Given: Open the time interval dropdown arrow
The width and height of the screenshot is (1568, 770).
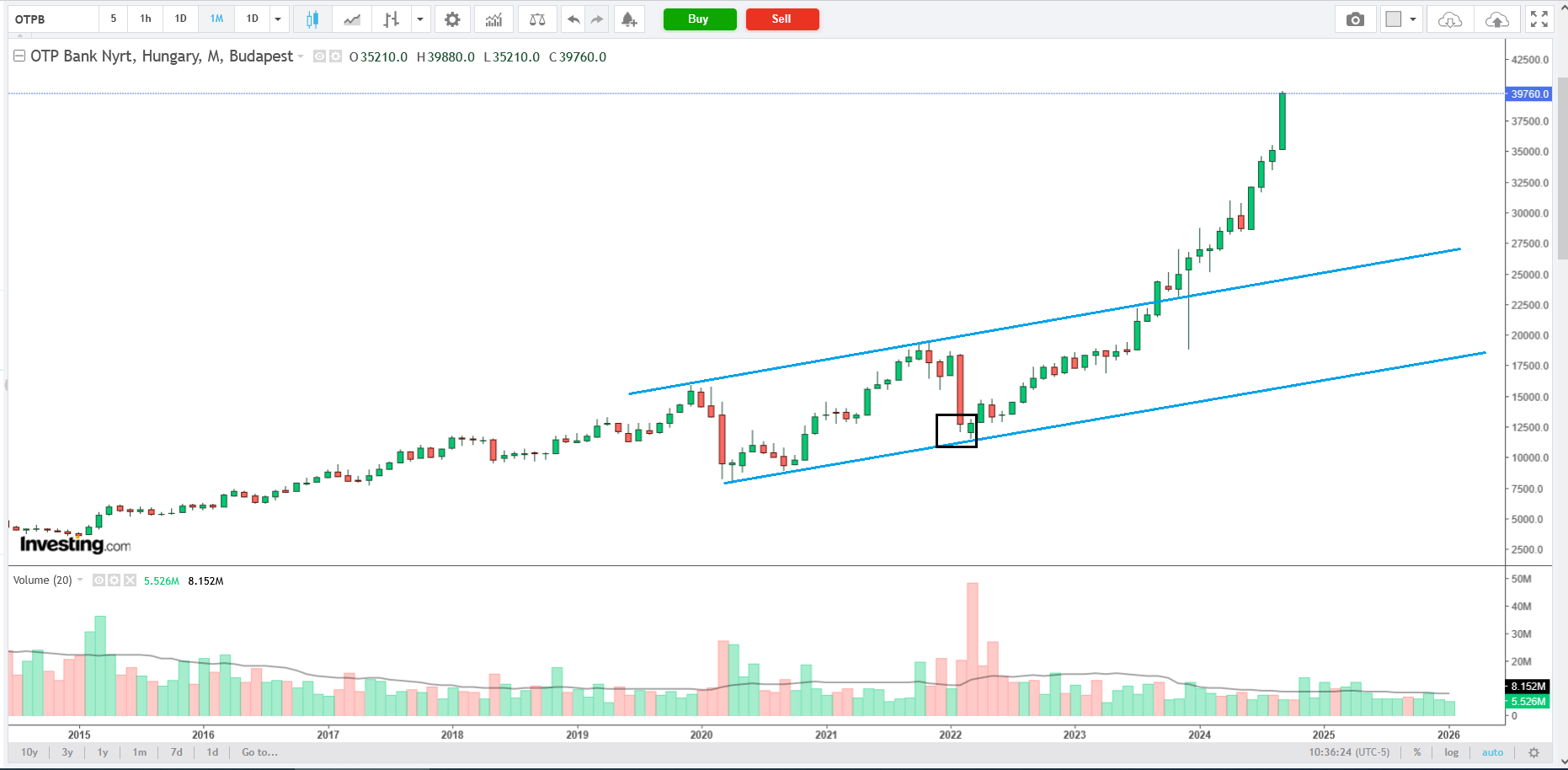Looking at the screenshot, I should tap(278, 19).
